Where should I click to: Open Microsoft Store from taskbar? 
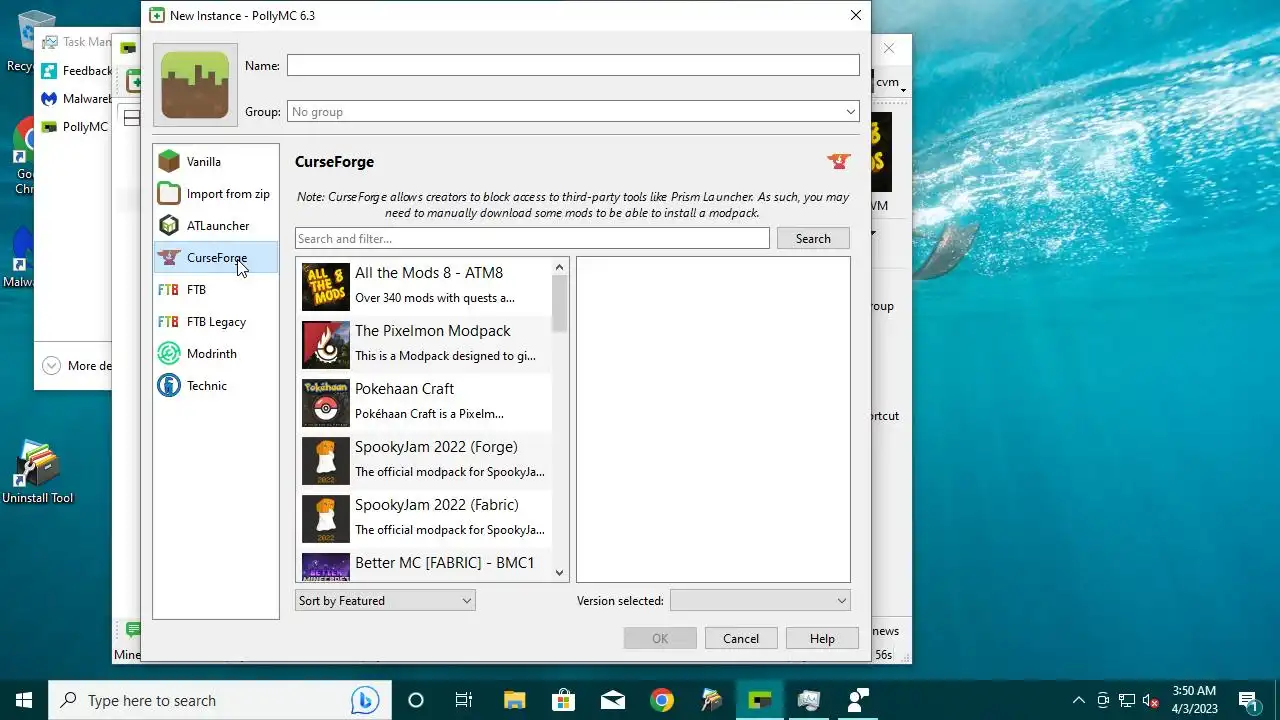[x=563, y=700]
